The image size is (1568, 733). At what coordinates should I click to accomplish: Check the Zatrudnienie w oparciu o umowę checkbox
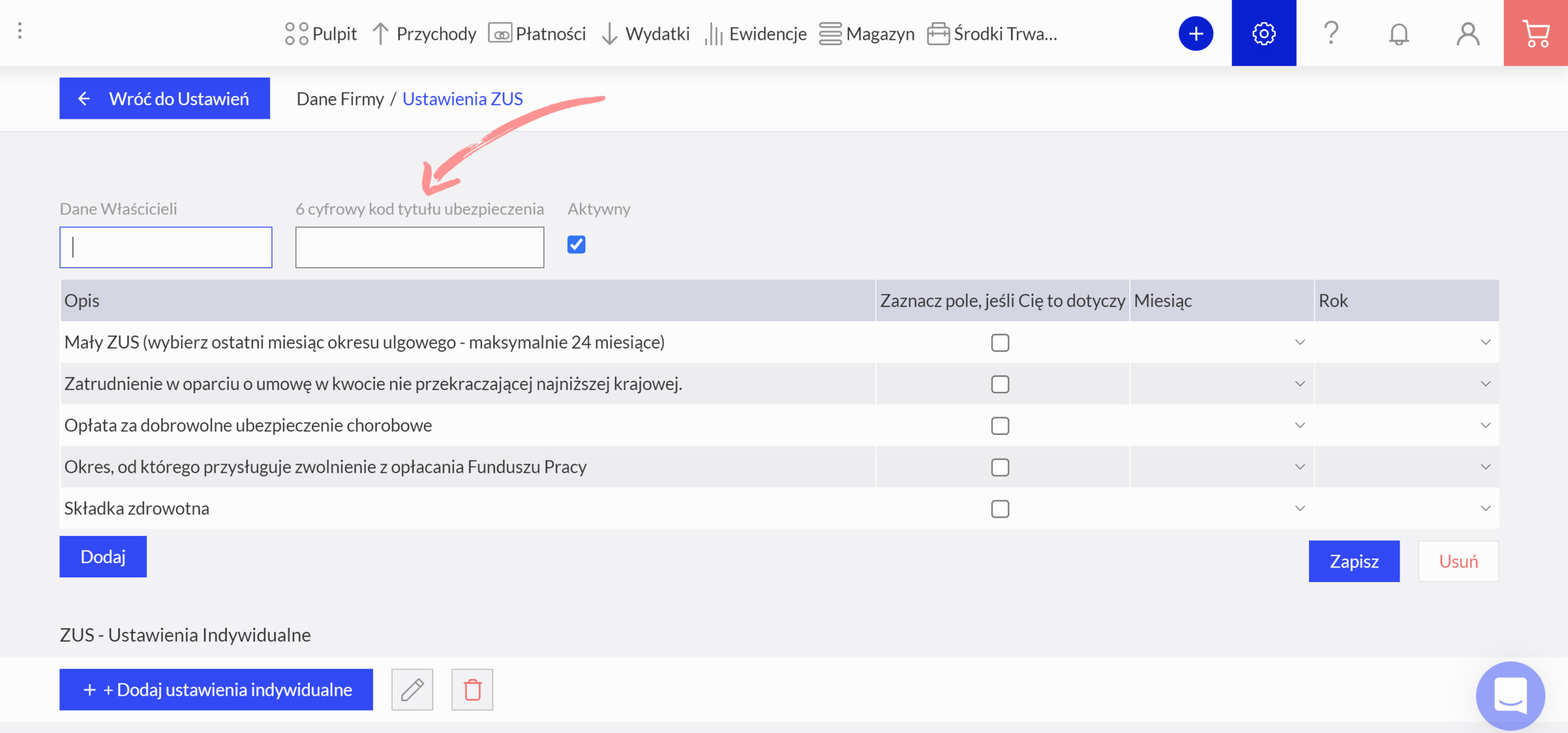coord(1000,384)
